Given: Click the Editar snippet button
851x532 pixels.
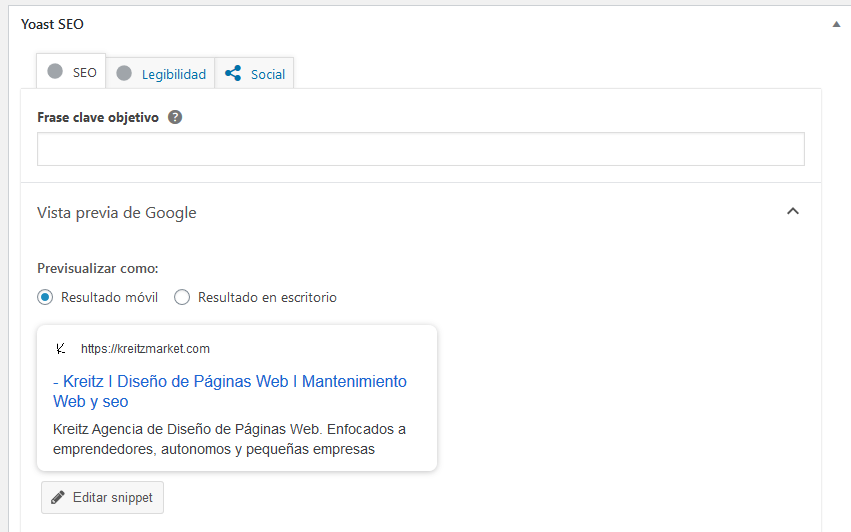Looking at the screenshot, I should click(x=102, y=497).
